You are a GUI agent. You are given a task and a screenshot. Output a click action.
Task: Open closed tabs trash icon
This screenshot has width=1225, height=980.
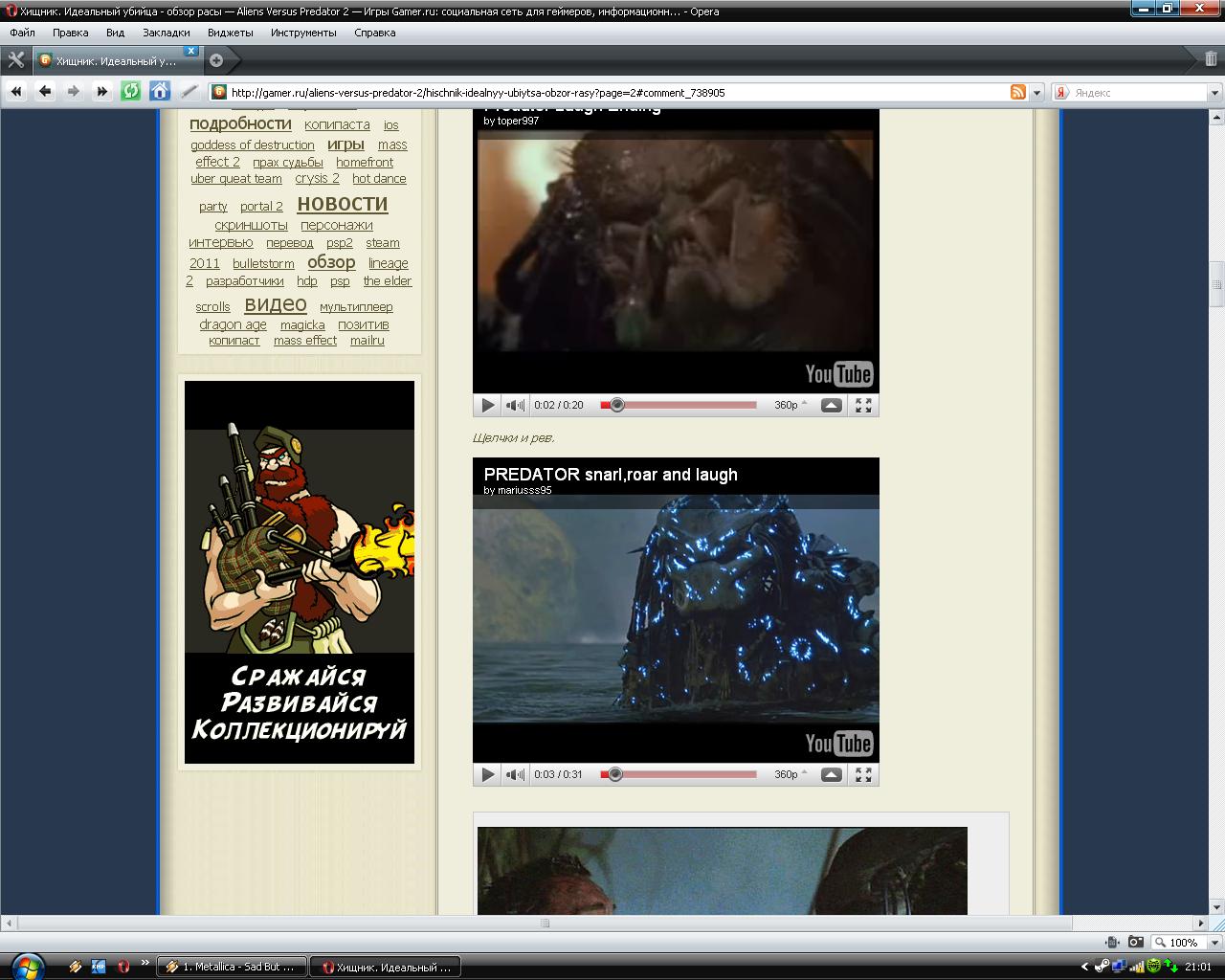[x=1211, y=59]
